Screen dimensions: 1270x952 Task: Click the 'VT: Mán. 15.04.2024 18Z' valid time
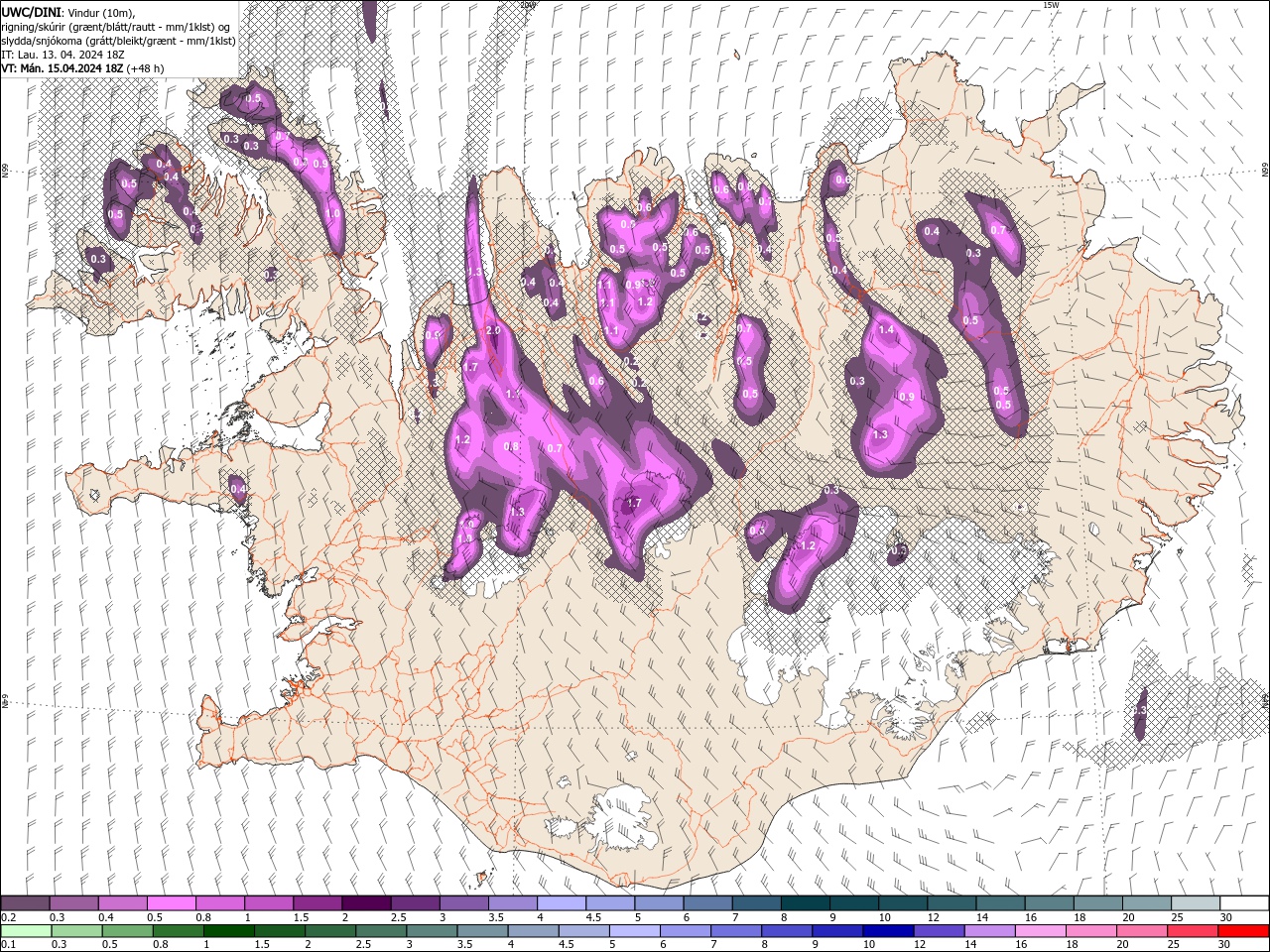pos(63,68)
